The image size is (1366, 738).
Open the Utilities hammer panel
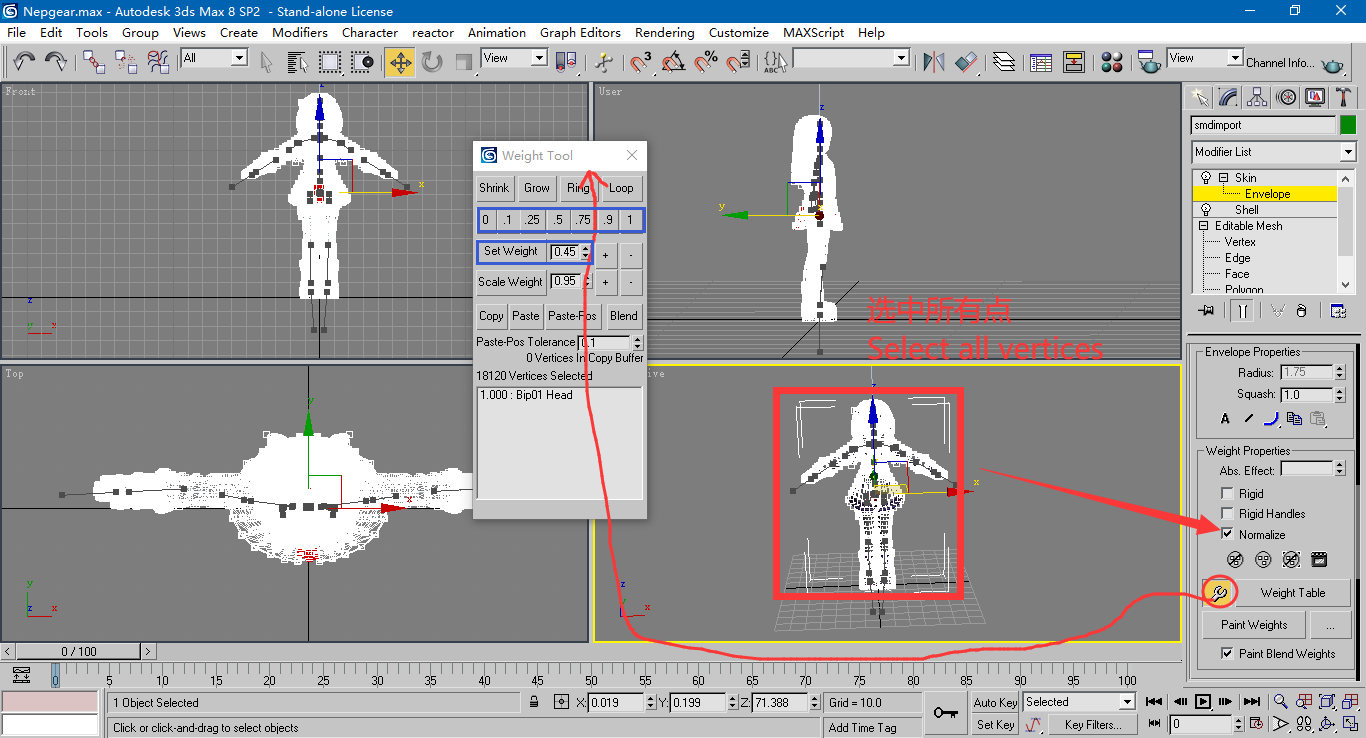click(x=1344, y=97)
